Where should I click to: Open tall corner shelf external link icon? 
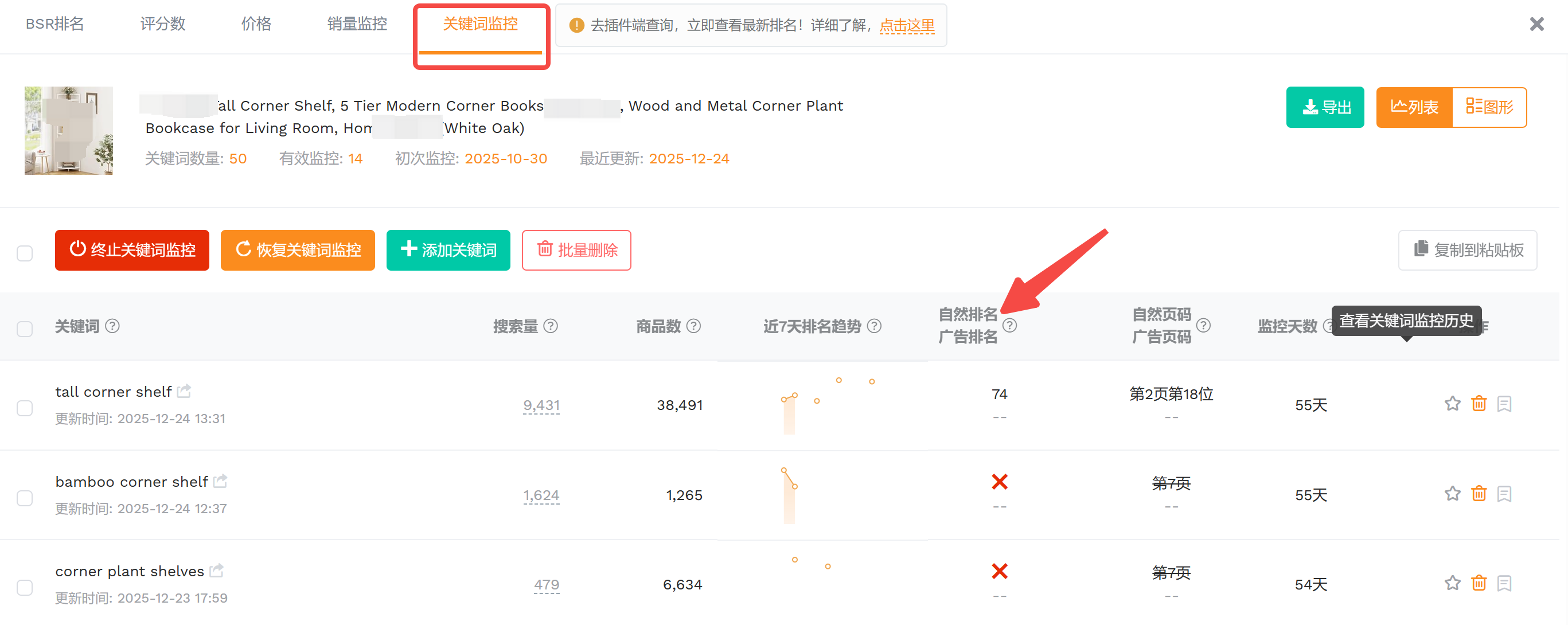pyautogui.click(x=185, y=390)
